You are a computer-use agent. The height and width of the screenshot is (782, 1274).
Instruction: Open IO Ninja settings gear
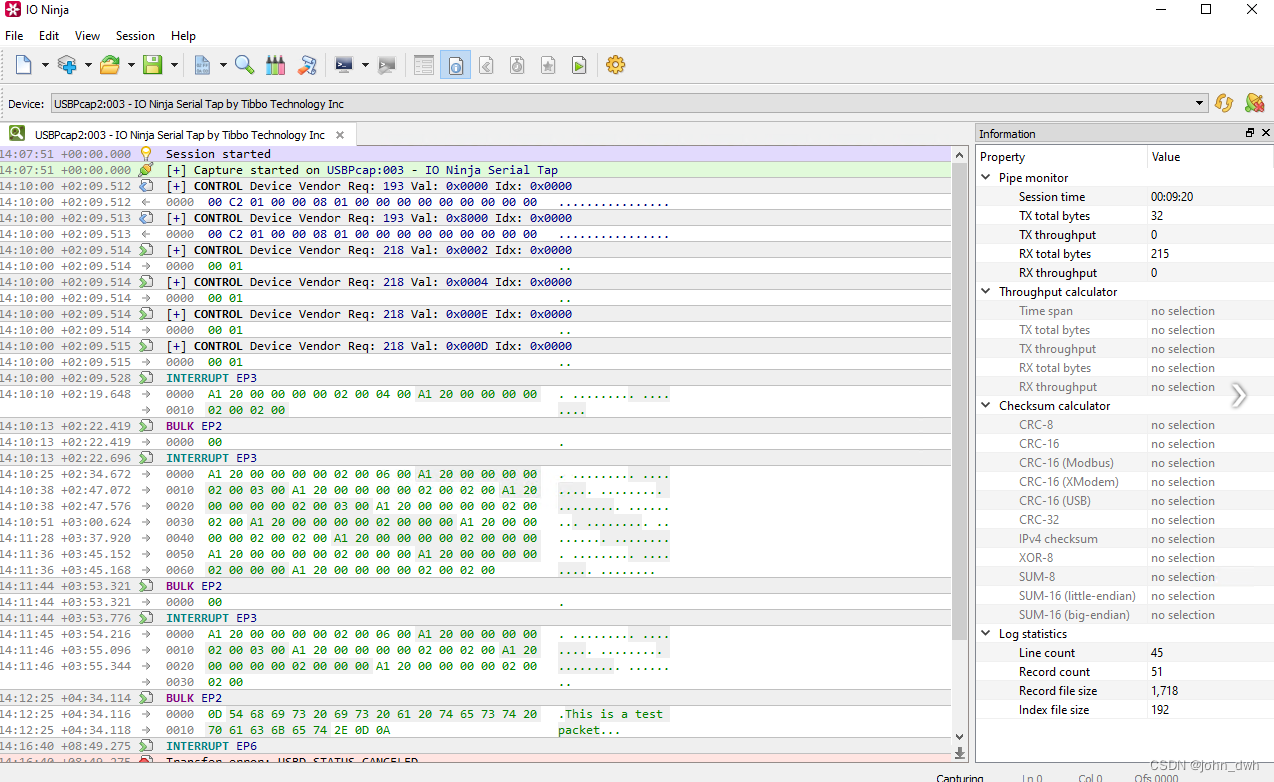click(x=615, y=64)
